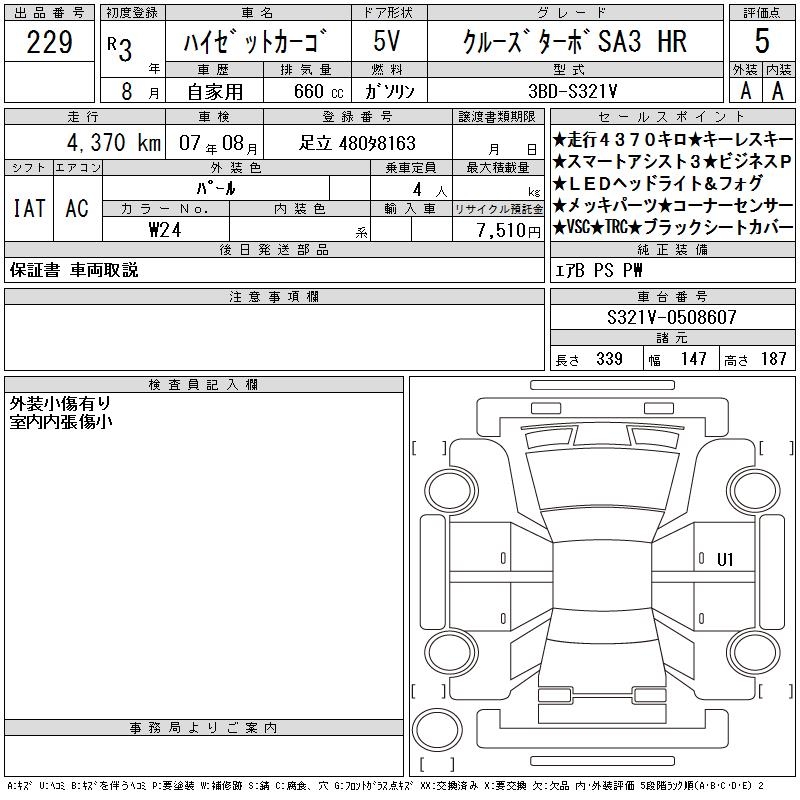Select the text 保証書 車両取説

[x=74, y=270]
